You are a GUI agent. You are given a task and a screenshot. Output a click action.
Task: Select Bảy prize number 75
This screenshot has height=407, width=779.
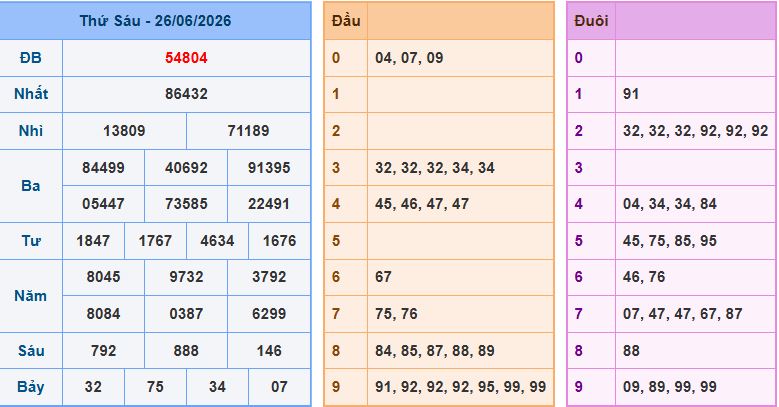tap(155, 387)
